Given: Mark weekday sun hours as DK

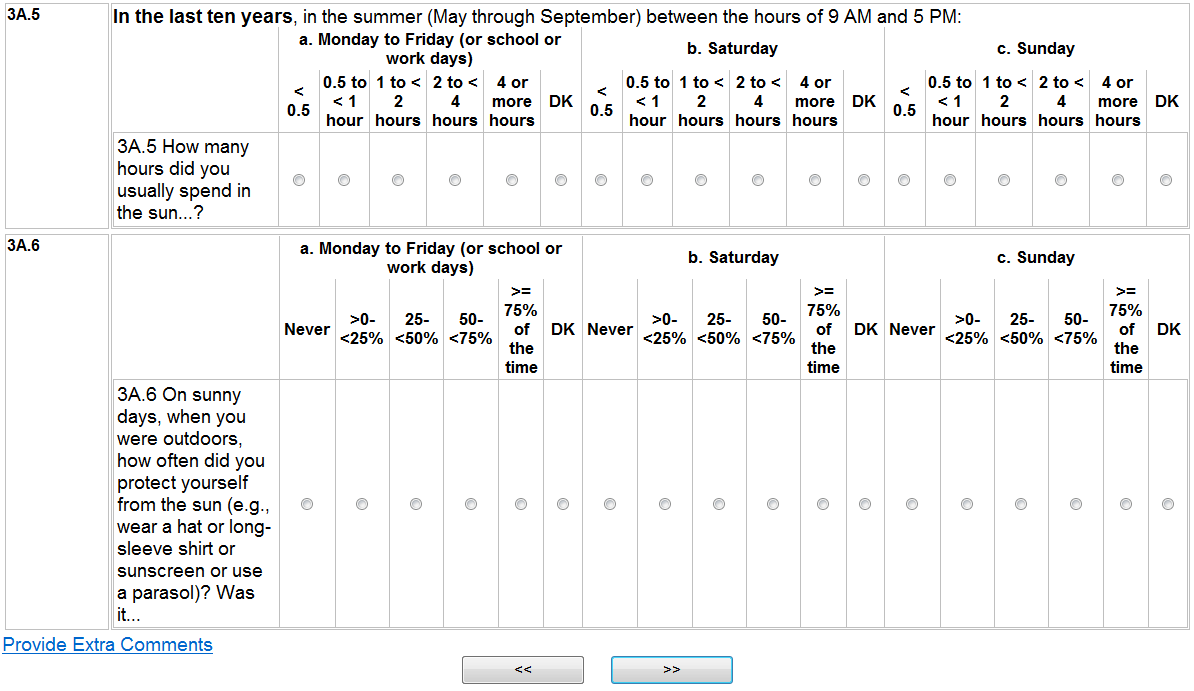Looking at the screenshot, I should coord(561,180).
